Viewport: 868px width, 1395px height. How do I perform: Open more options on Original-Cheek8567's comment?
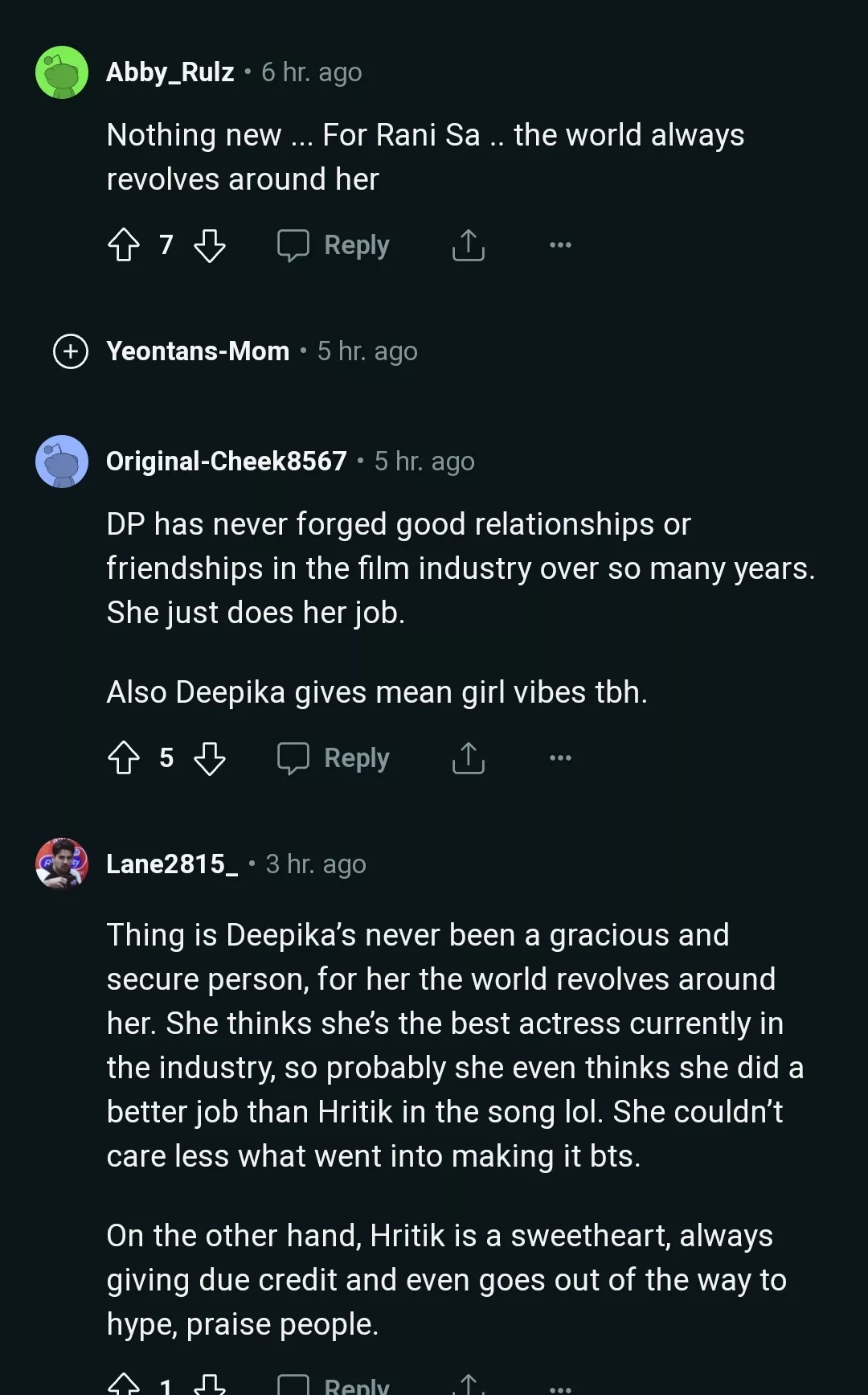(x=560, y=757)
